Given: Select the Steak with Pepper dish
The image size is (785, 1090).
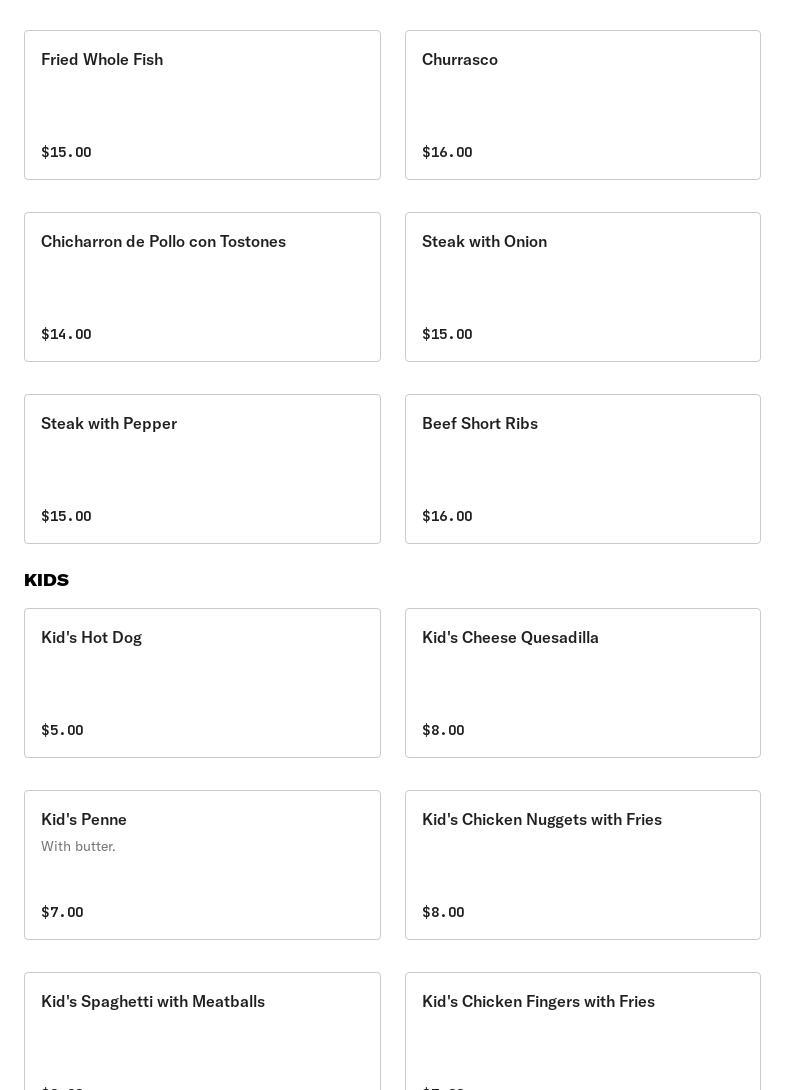Looking at the screenshot, I should coord(202,469).
